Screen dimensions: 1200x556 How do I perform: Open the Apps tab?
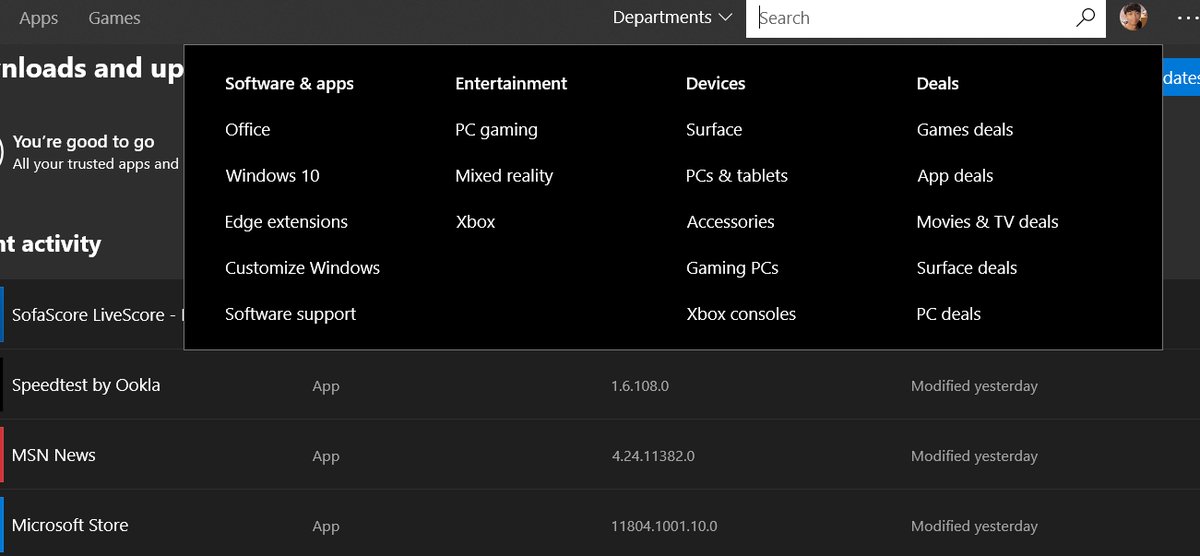[x=39, y=18]
